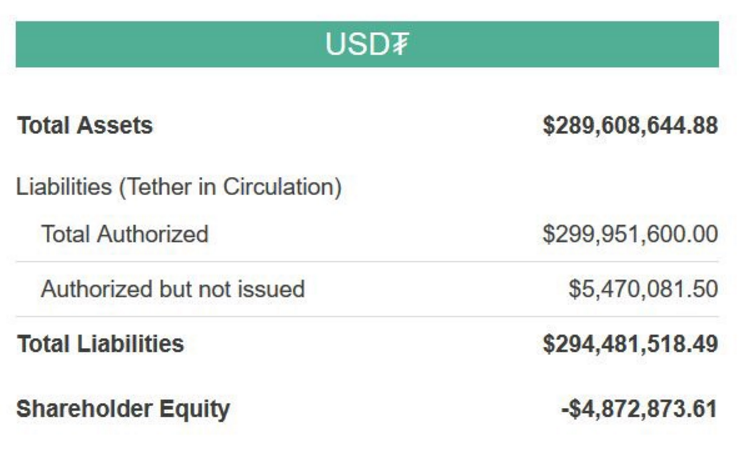Click the $299,951,600.00 authorized amount
This screenshot has height=465, width=751.
click(x=630, y=234)
